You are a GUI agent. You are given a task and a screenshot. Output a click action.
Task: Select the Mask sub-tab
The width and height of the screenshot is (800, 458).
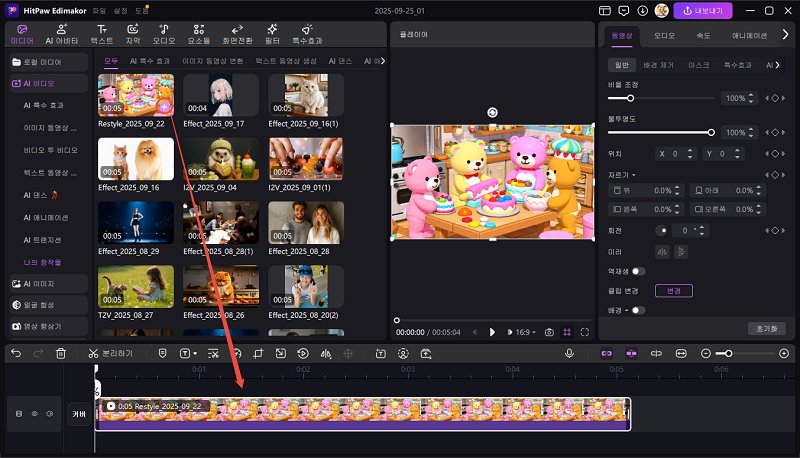tap(698, 65)
